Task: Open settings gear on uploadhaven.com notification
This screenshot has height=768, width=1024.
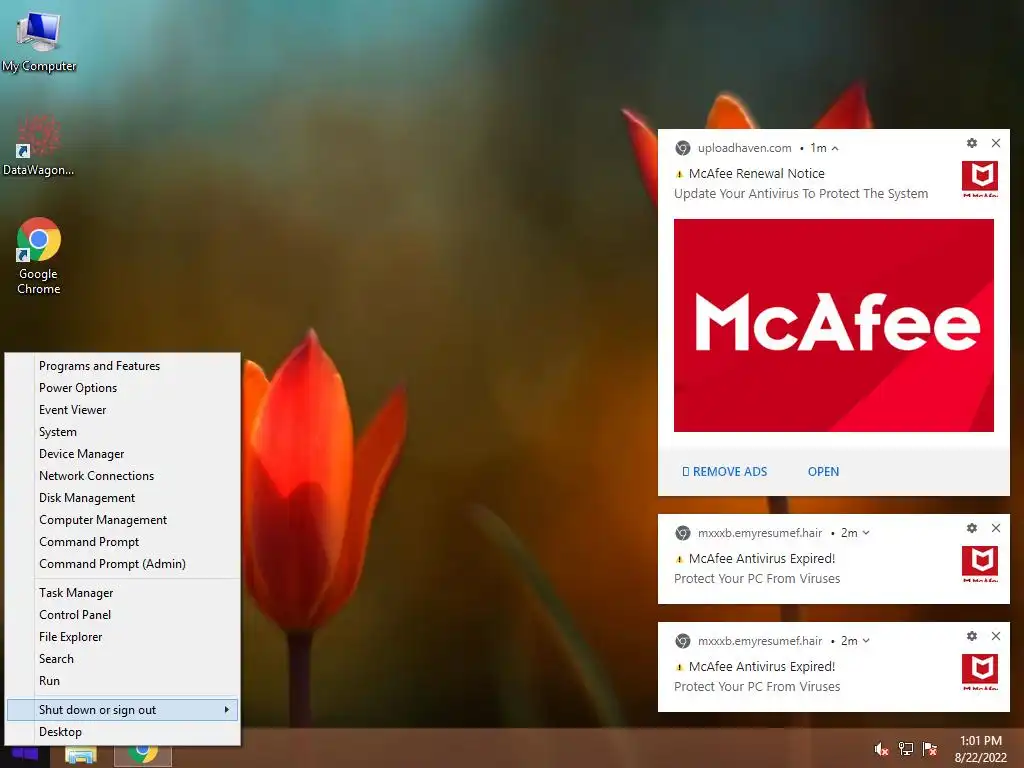Action: 972,143
